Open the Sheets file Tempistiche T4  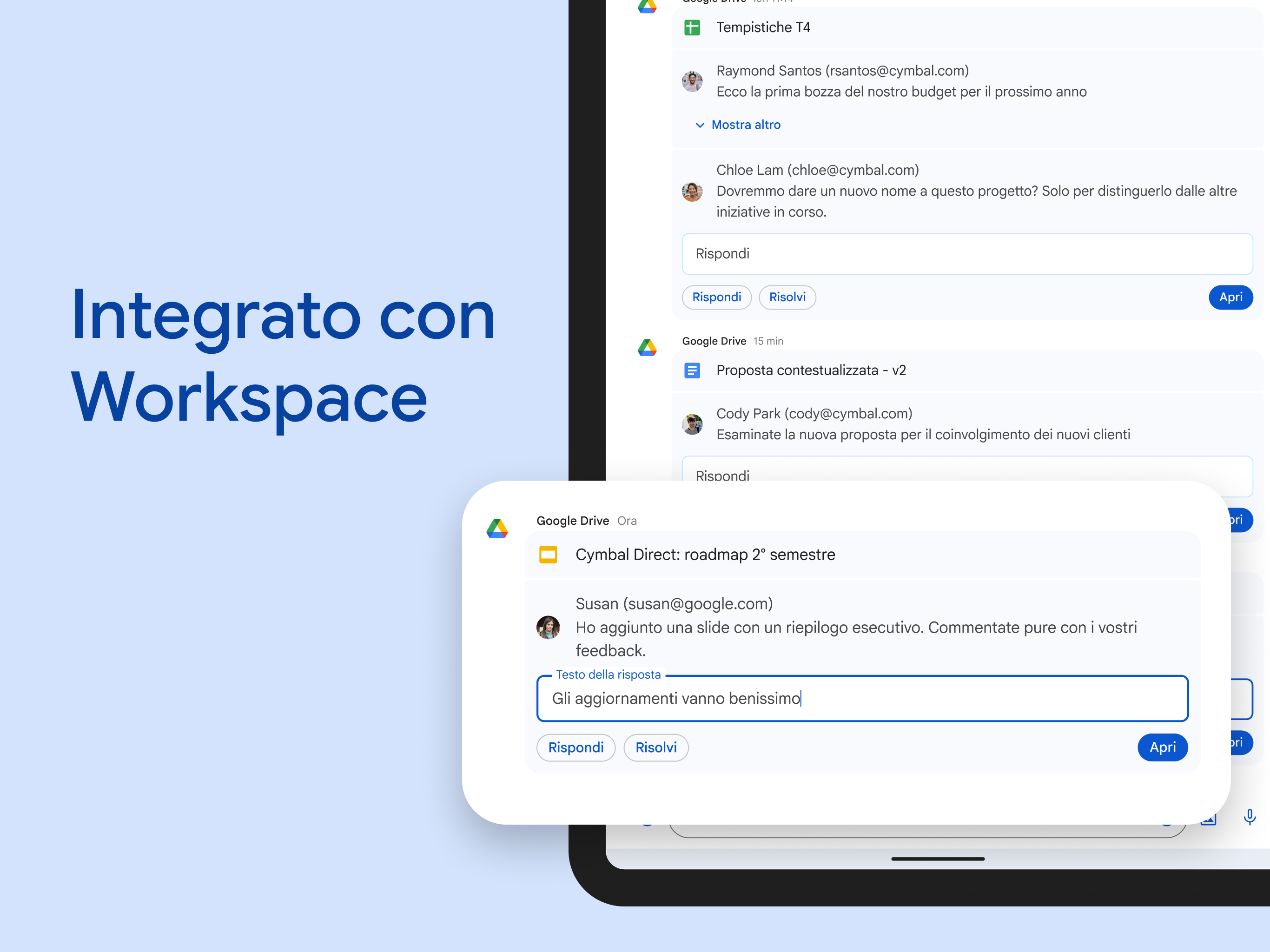[x=762, y=27]
